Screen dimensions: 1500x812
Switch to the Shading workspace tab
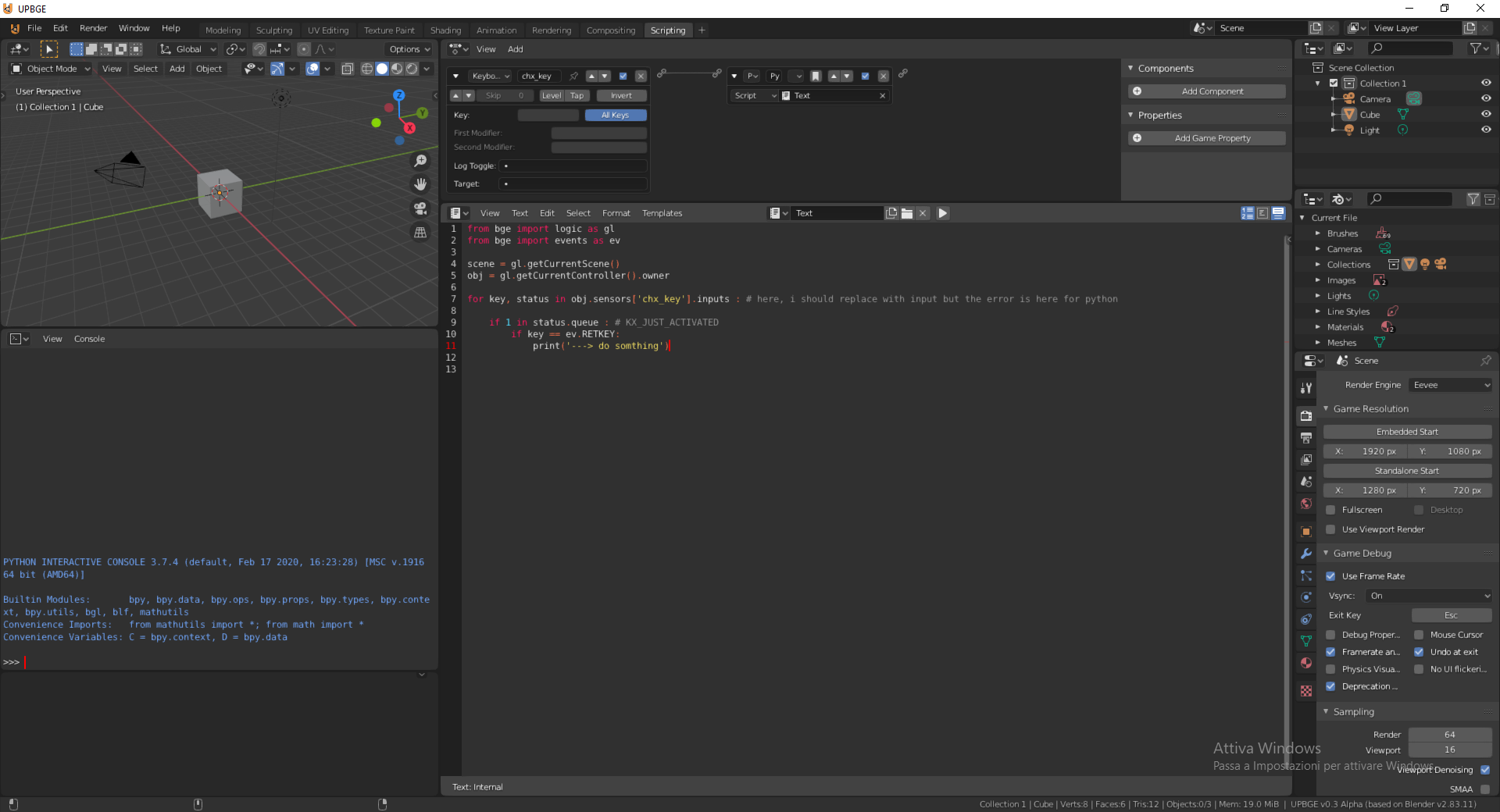(x=445, y=30)
